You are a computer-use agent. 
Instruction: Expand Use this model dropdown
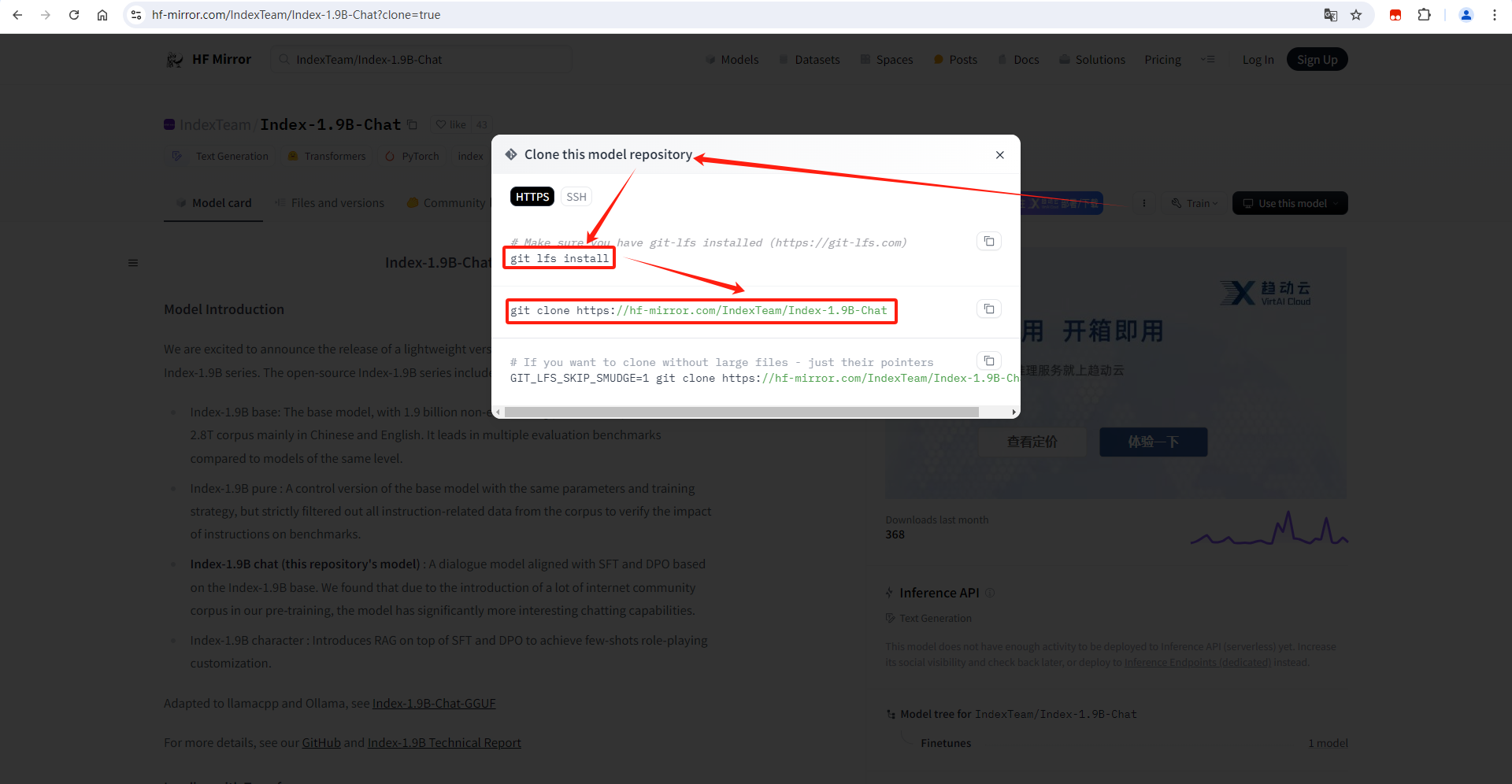[1290, 203]
